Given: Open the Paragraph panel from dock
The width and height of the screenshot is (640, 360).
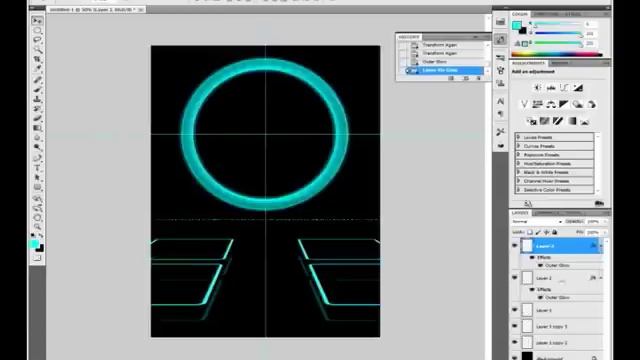Looking at the screenshot, I should (500, 114).
